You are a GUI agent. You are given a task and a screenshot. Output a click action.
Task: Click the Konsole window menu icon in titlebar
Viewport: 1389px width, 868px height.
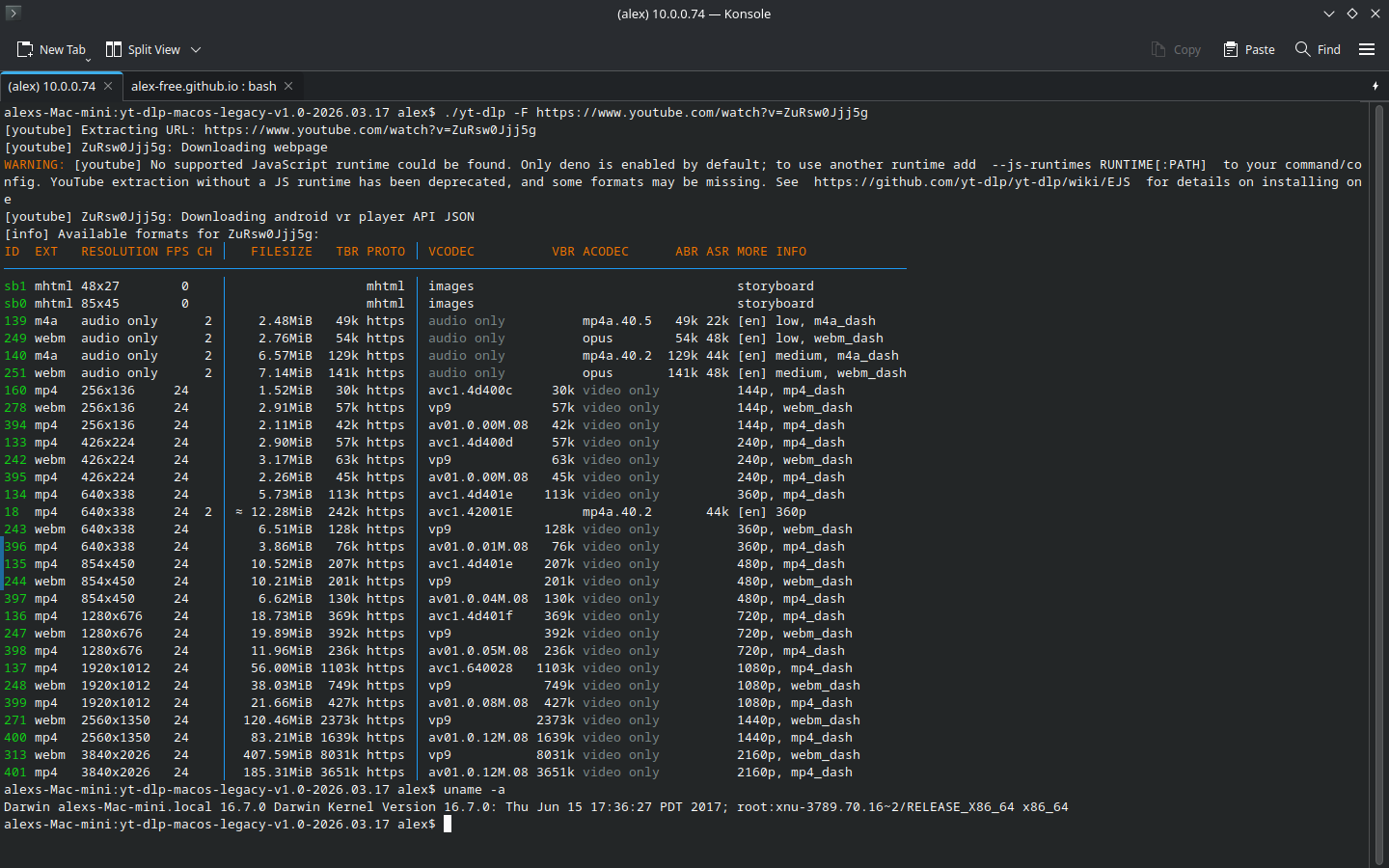pos(13,13)
